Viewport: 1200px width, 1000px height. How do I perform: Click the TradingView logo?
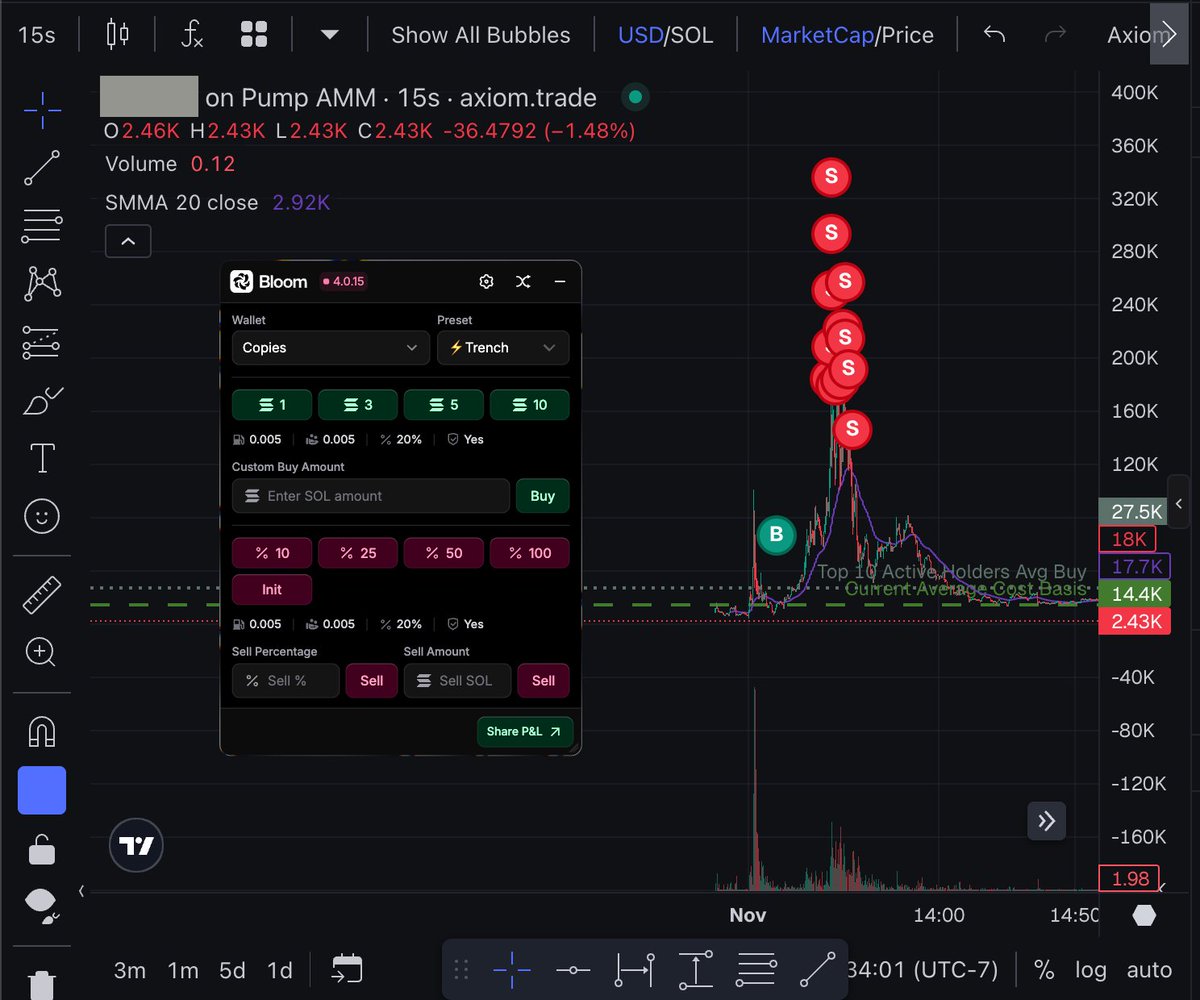[136, 846]
